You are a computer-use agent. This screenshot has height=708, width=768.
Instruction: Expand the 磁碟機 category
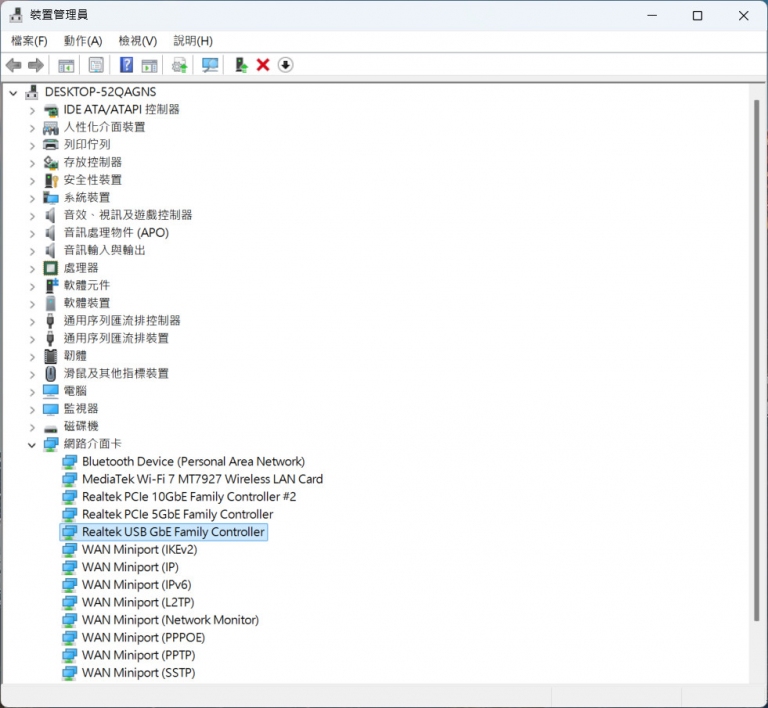[x=32, y=426]
